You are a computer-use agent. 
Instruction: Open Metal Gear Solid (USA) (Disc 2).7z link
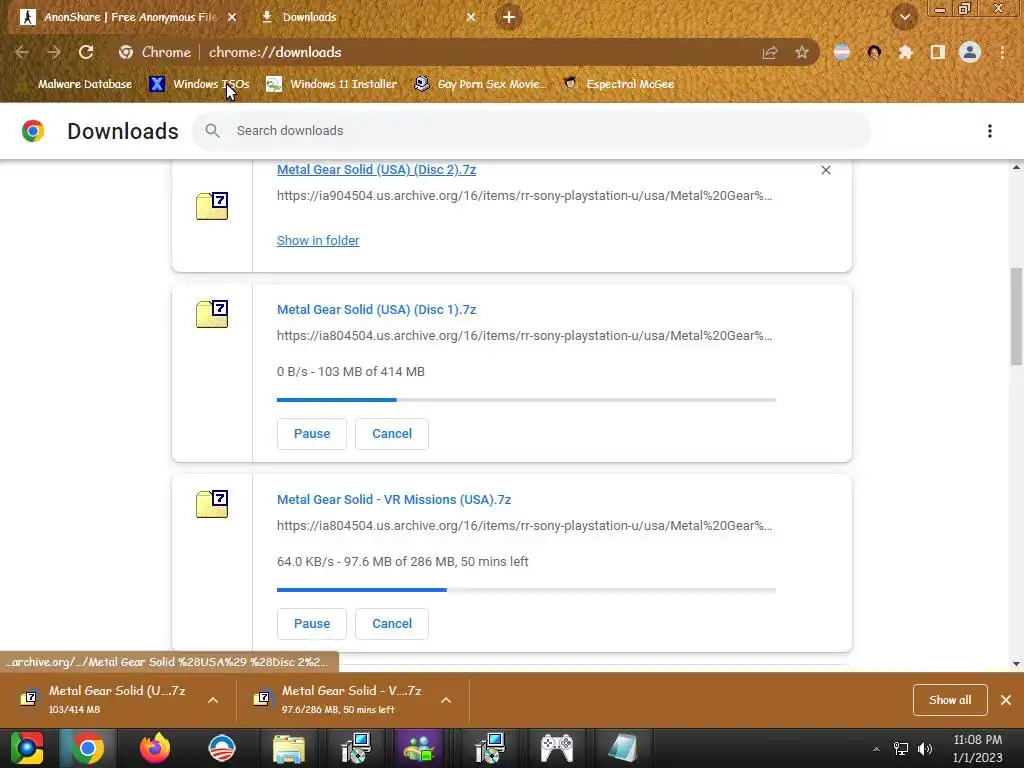click(x=376, y=170)
